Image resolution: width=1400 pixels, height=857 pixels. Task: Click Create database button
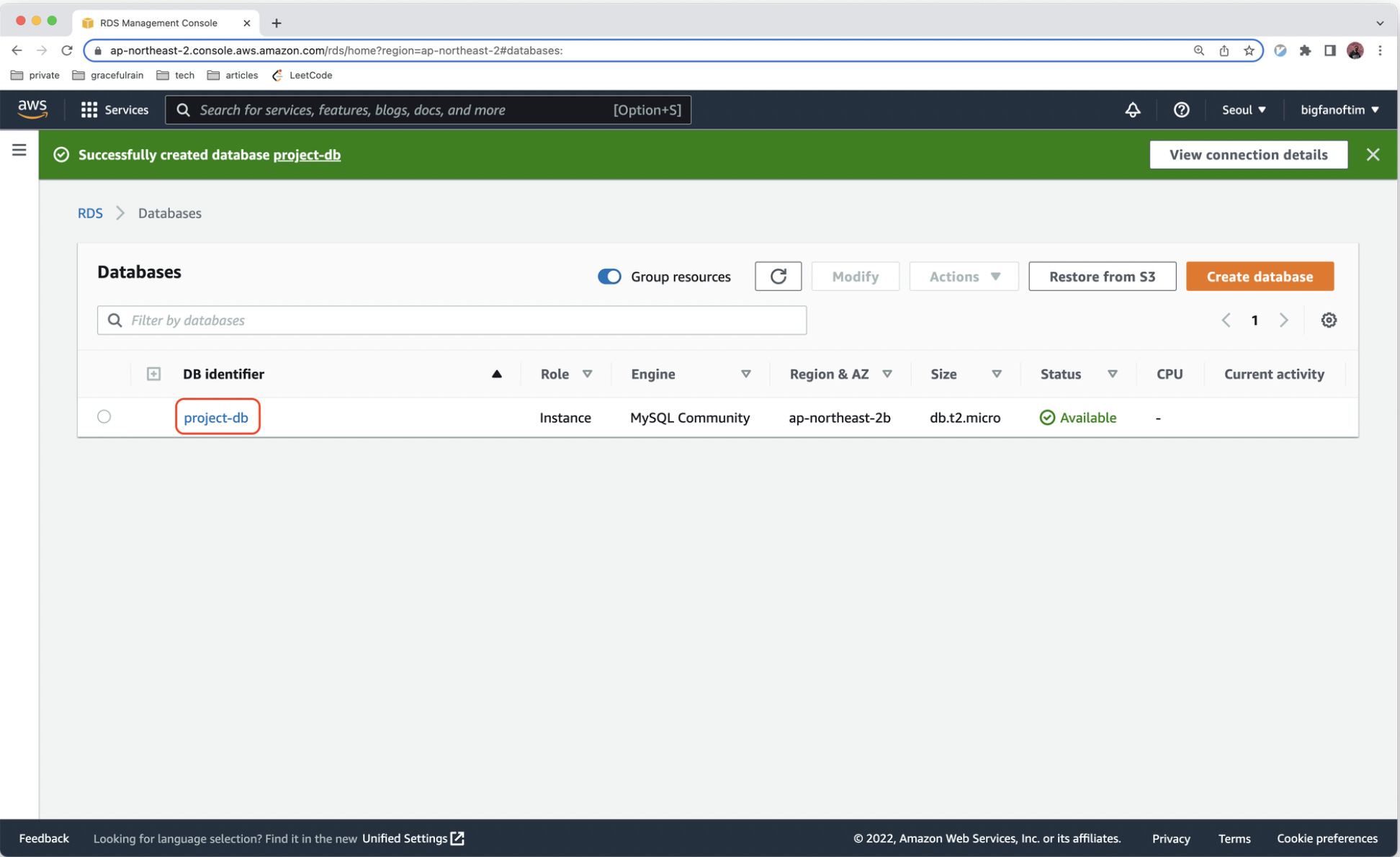[x=1260, y=277]
